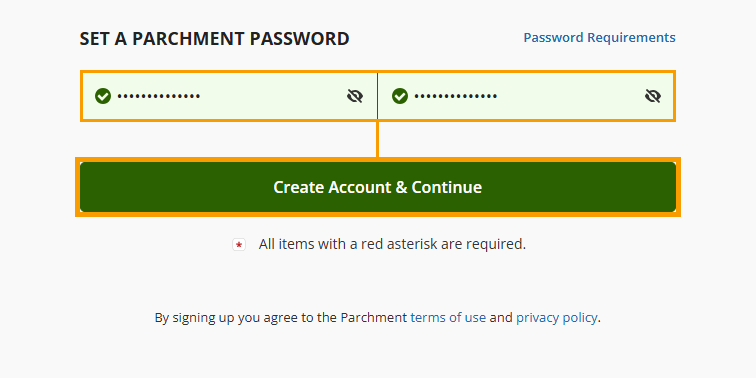Open the Password Requirements link
This screenshot has height=378, width=756.
click(599, 38)
